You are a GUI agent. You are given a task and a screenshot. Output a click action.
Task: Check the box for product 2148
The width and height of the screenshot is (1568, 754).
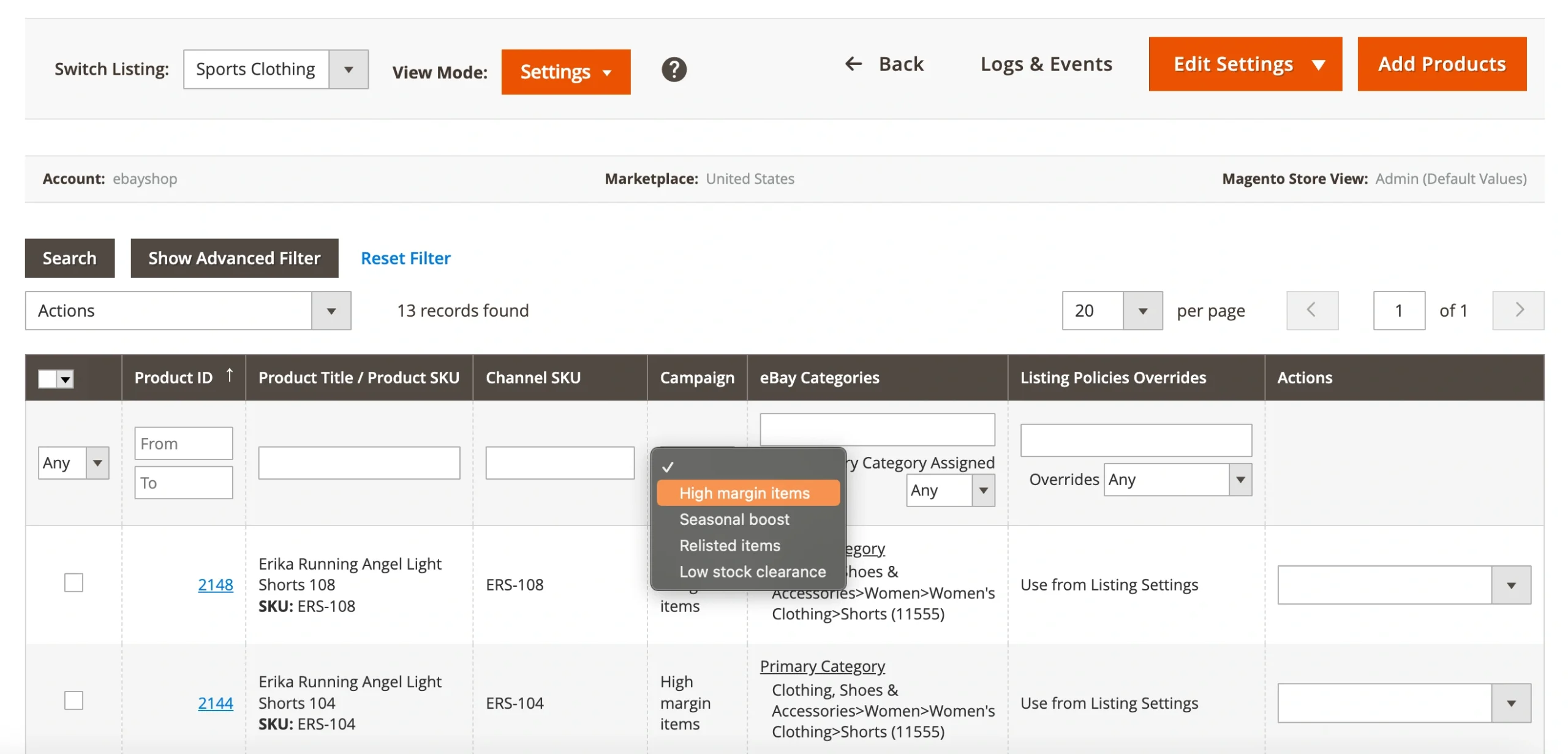(x=73, y=582)
